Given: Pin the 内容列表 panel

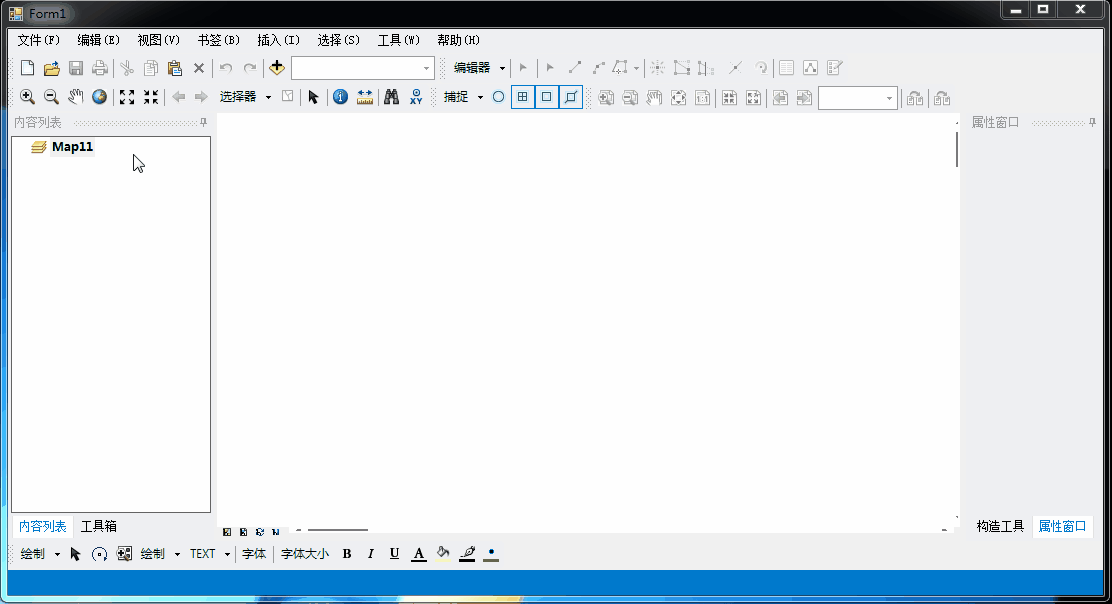Looking at the screenshot, I should 204,123.
